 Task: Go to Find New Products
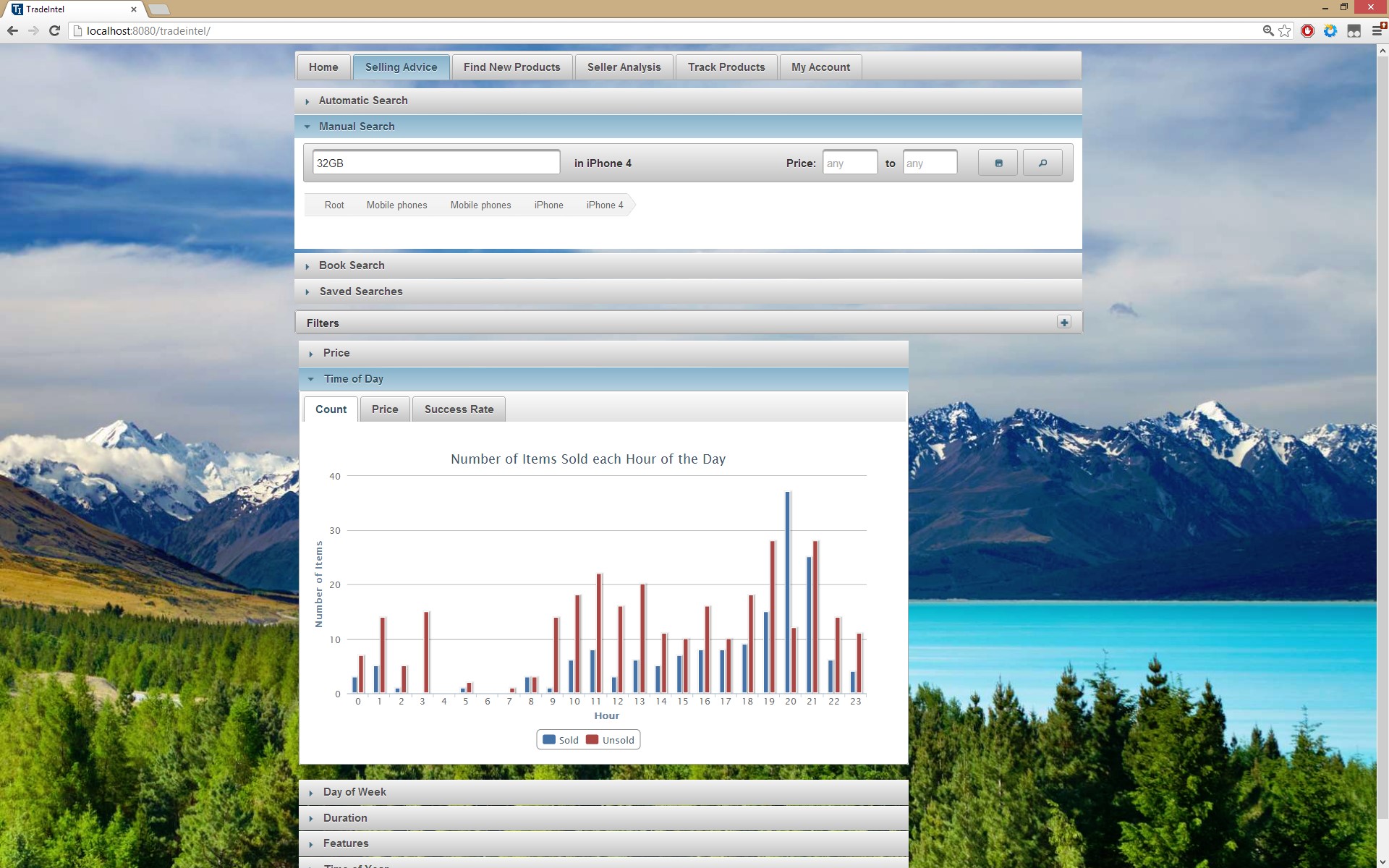(511, 67)
